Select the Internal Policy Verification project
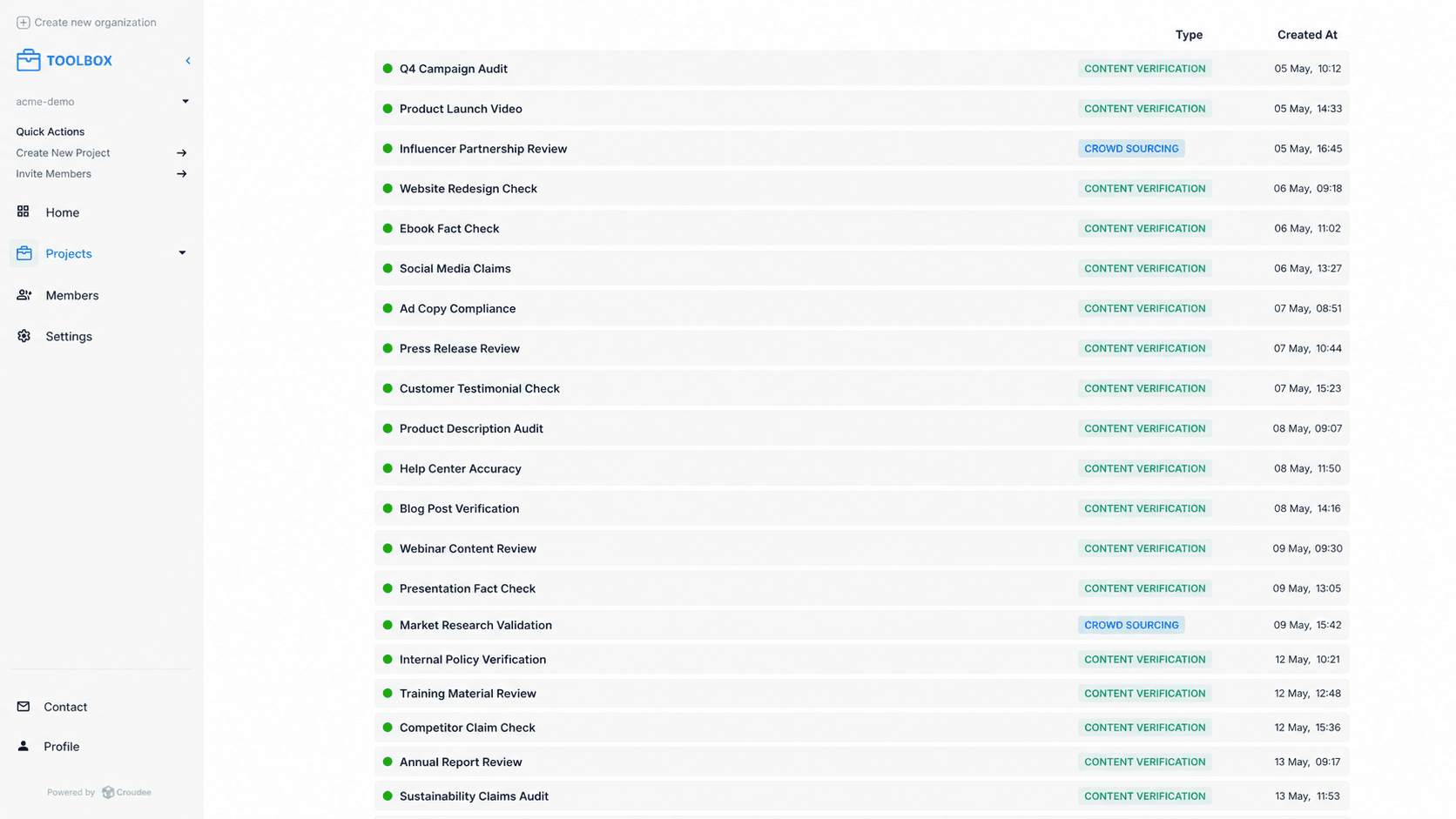 click(862, 660)
